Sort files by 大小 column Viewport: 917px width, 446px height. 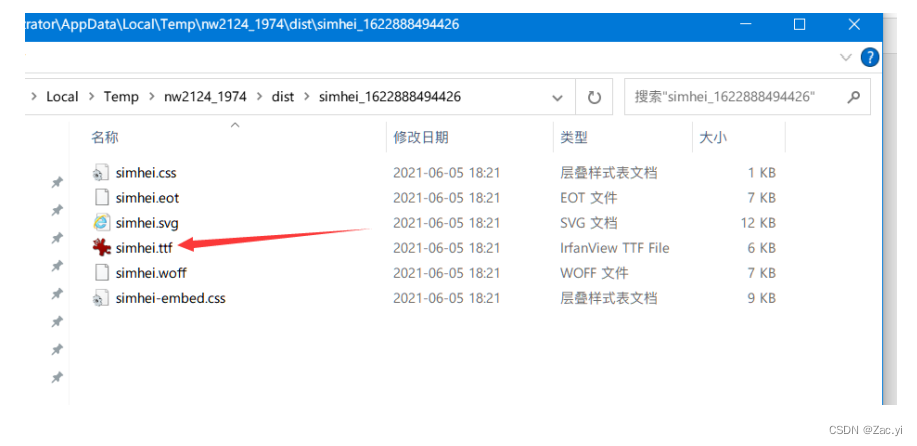point(713,138)
